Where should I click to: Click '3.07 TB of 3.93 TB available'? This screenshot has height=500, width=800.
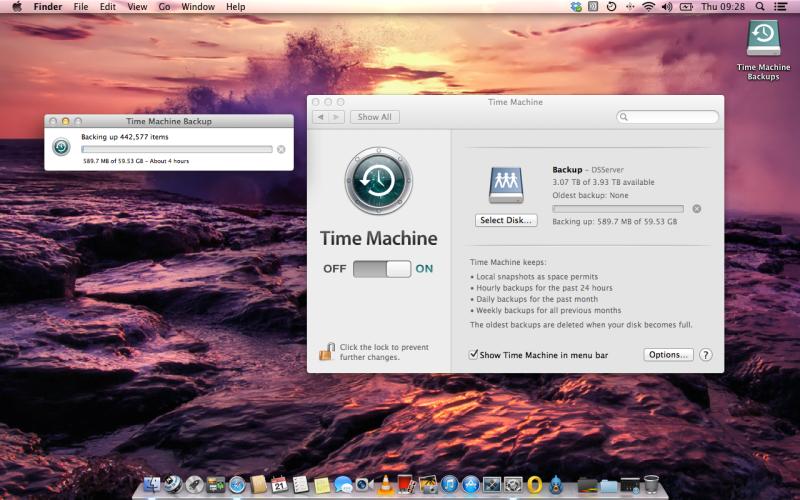point(603,182)
